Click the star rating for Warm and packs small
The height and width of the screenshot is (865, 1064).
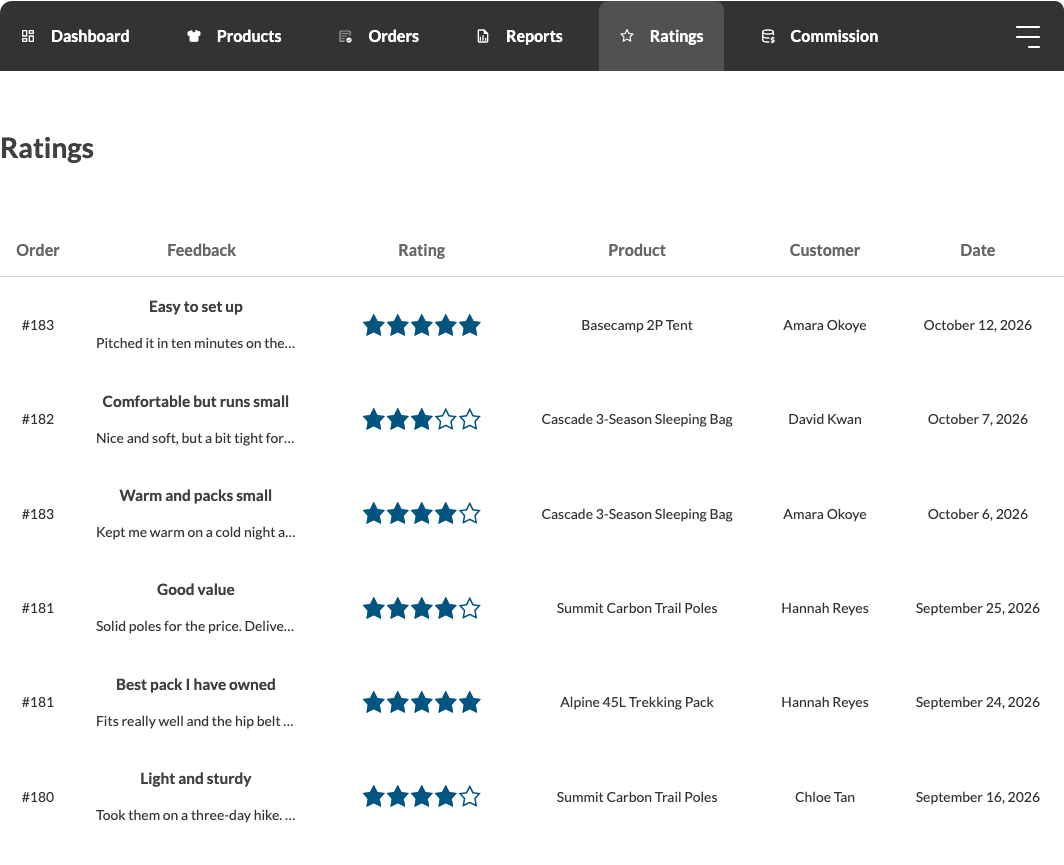tap(421, 514)
